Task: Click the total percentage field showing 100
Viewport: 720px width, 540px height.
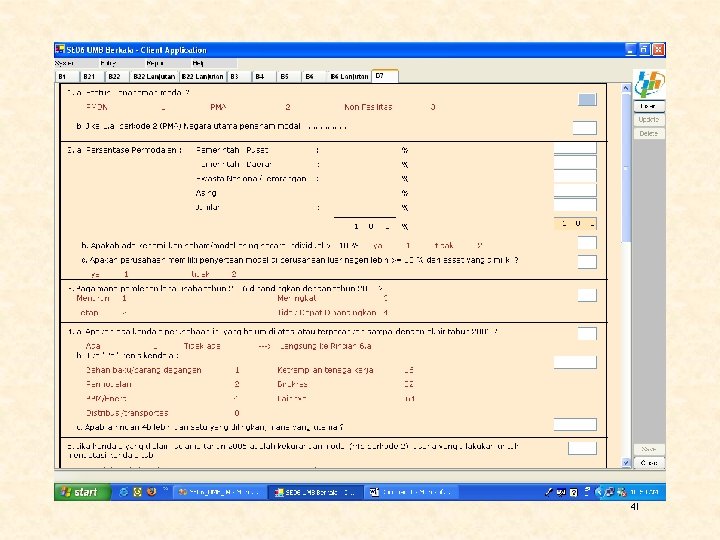Action: (x=575, y=224)
